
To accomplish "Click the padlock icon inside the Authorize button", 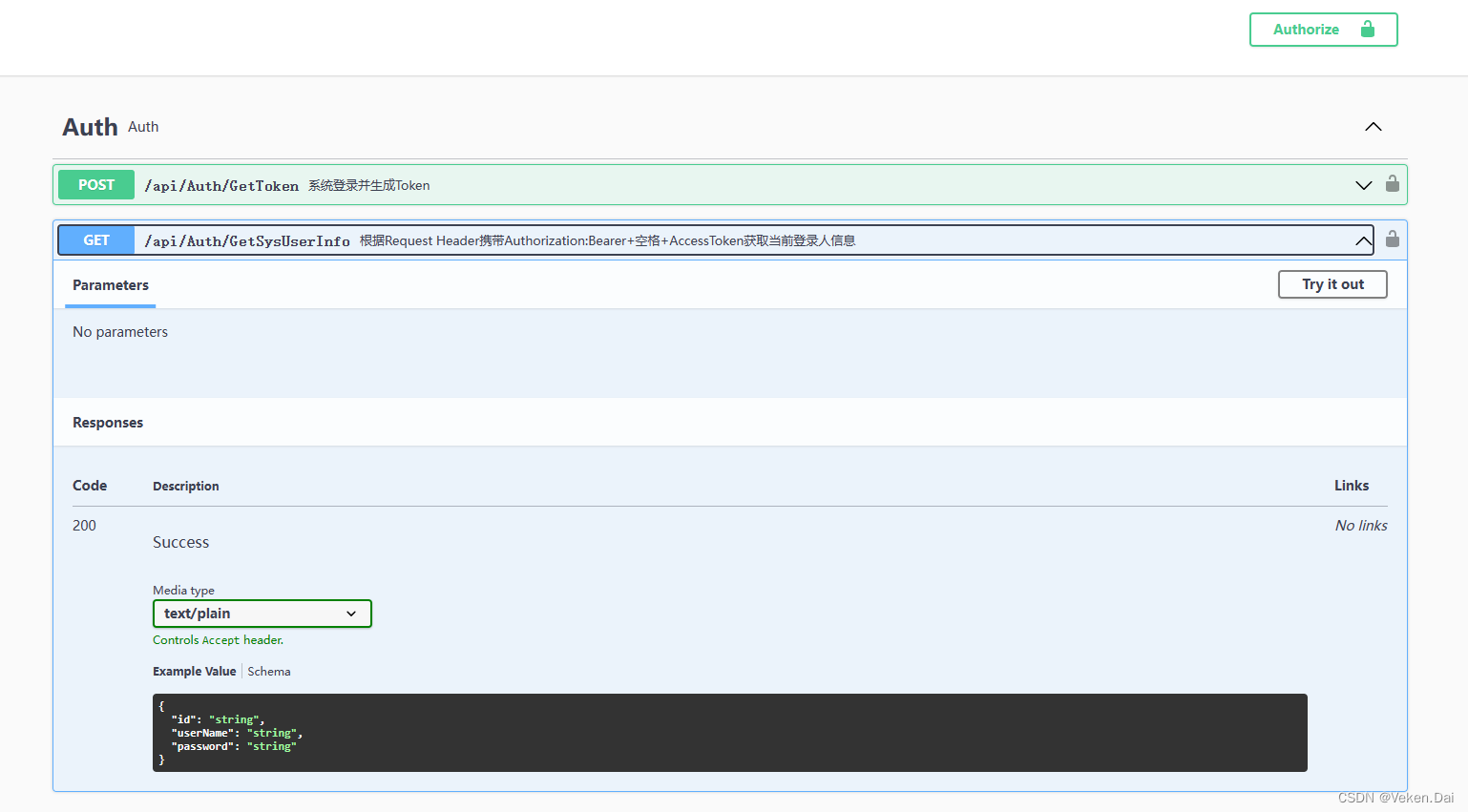I will 1369,29.
